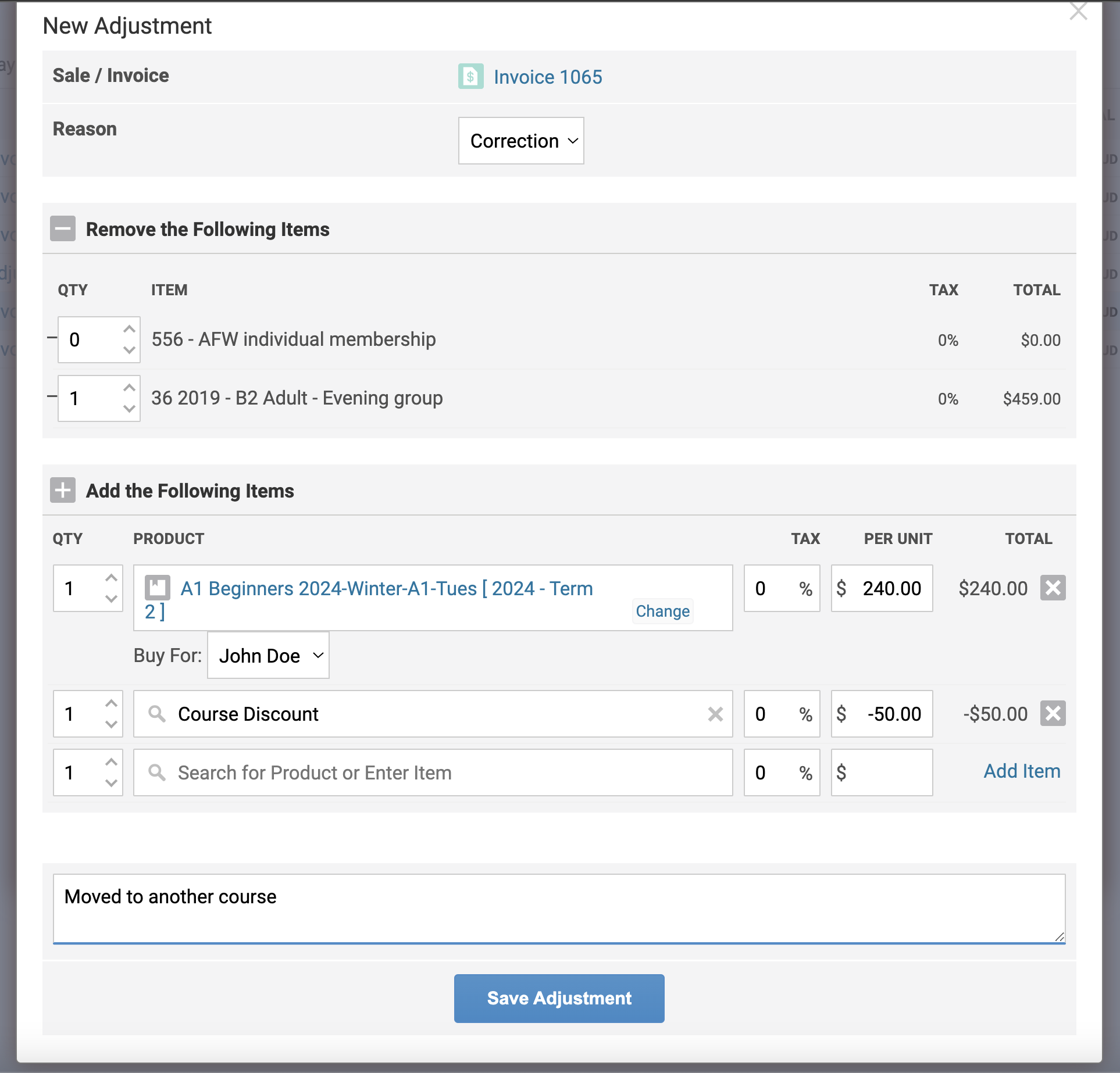Increase quantity for A1 Beginners course
Screen dimensions: 1120x1073
pos(111,578)
